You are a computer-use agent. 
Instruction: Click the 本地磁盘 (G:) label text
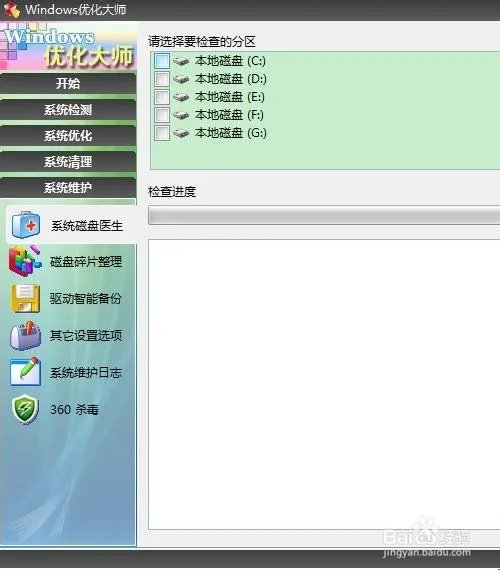[231, 133]
